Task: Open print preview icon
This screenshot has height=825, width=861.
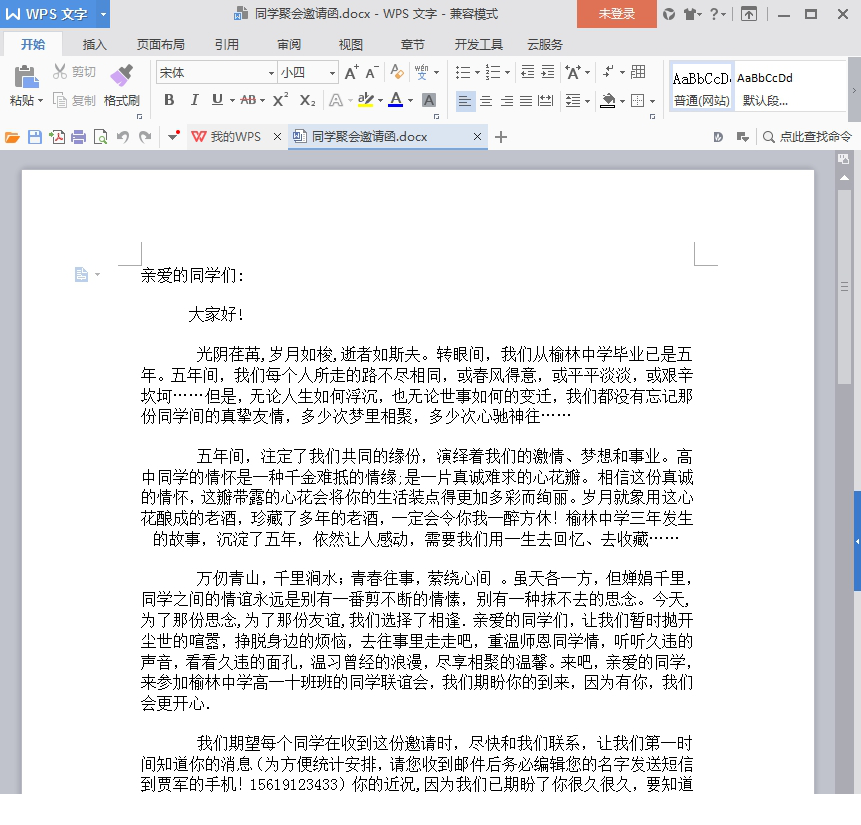Action: (x=100, y=137)
